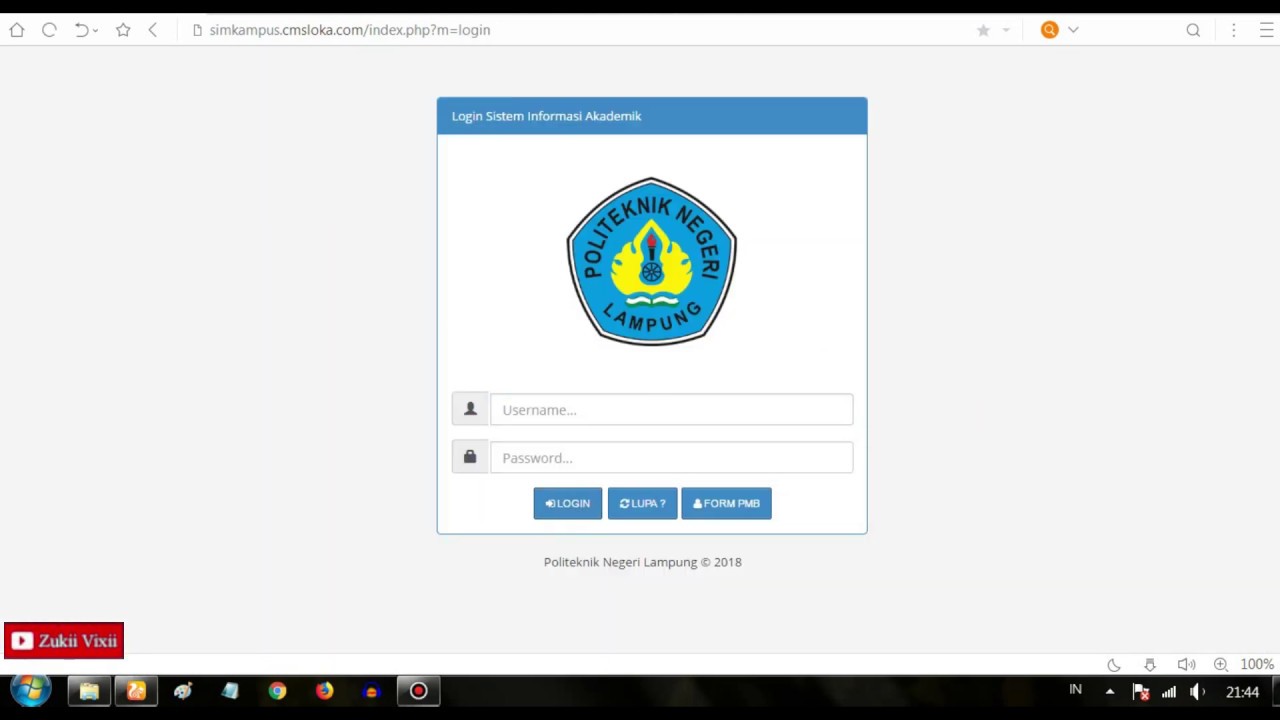1280x720 pixels.
Task: Open dropdown next to favorites star
Action: tap(1006, 30)
